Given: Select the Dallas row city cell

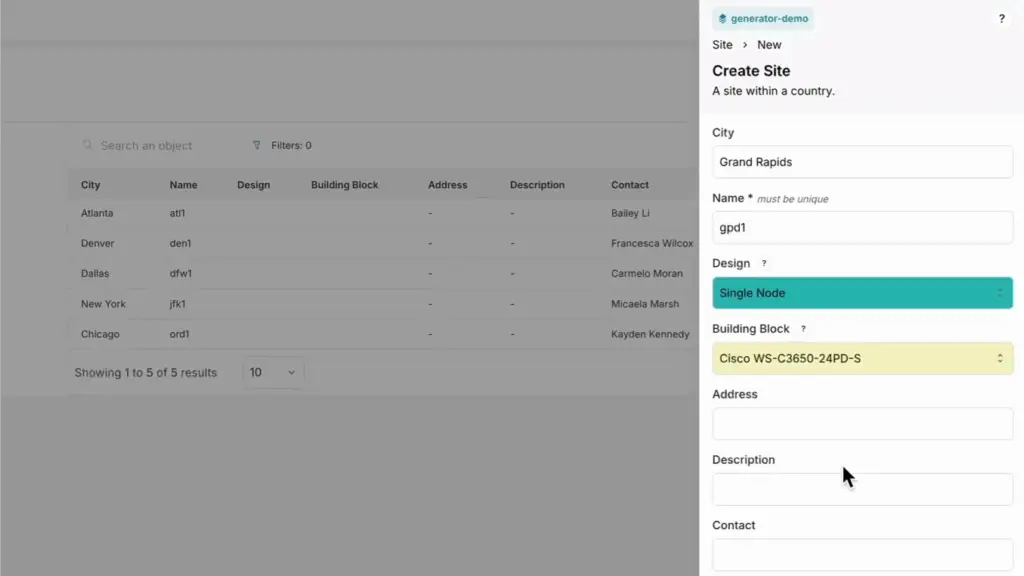Looking at the screenshot, I should point(95,273).
